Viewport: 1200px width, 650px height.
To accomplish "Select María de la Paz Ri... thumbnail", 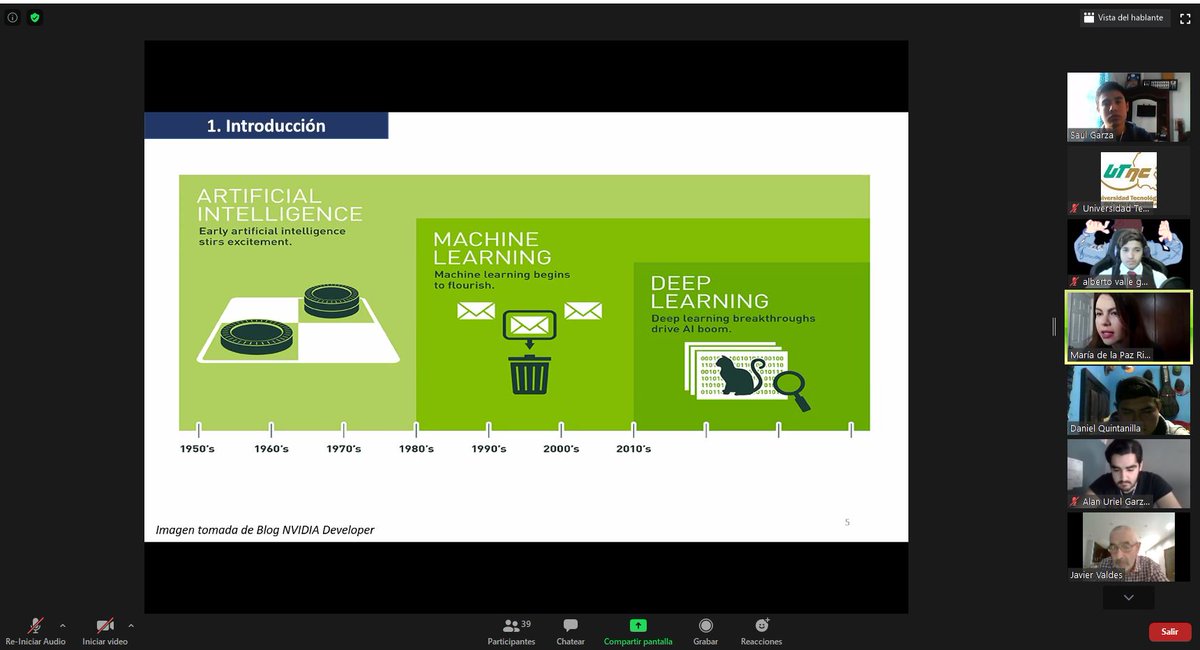I will [x=1128, y=327].
